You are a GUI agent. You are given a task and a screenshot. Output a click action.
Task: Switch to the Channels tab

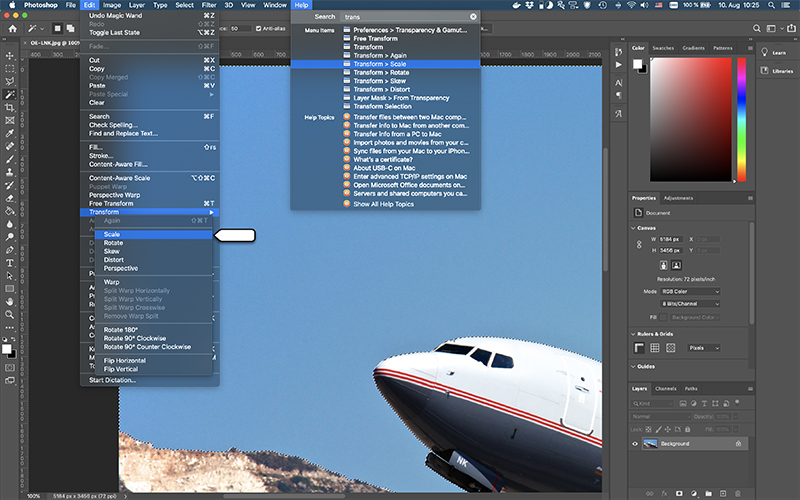coord(665,388)
